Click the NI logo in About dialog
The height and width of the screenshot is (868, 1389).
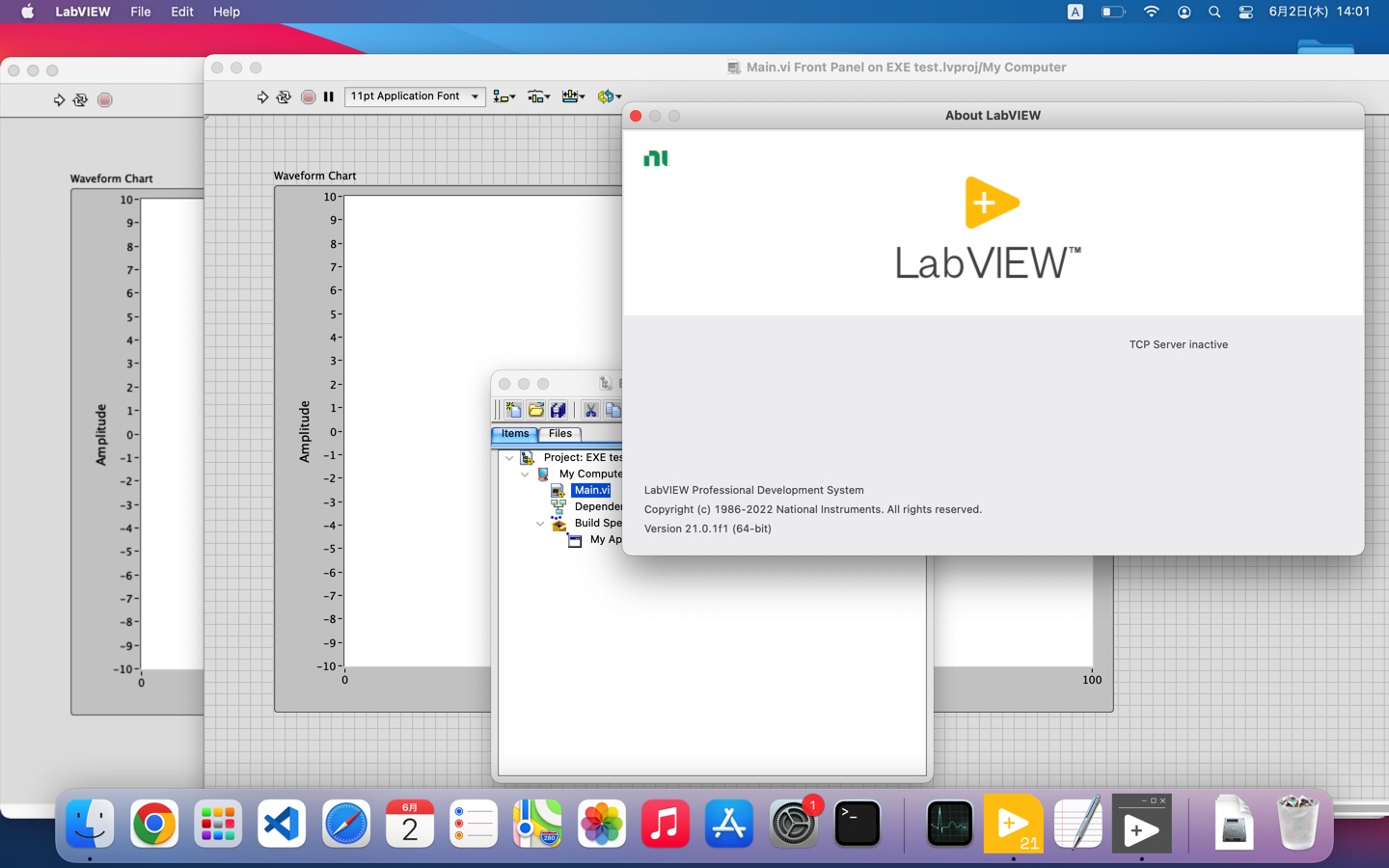pos(656,158)
